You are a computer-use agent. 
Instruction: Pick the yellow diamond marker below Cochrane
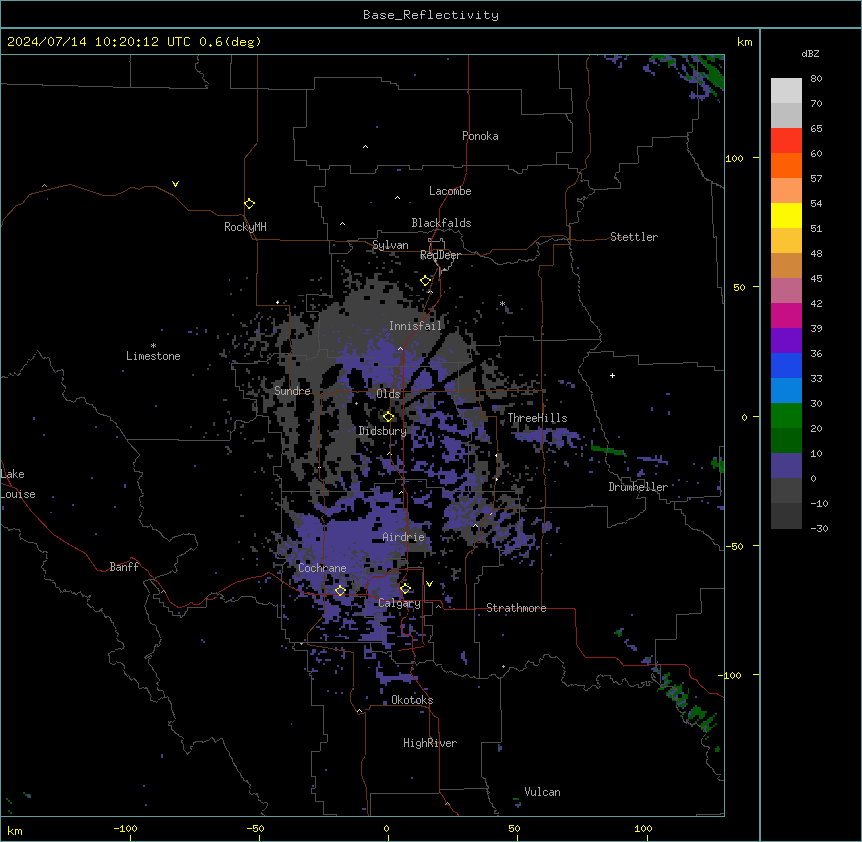(340, 590)
